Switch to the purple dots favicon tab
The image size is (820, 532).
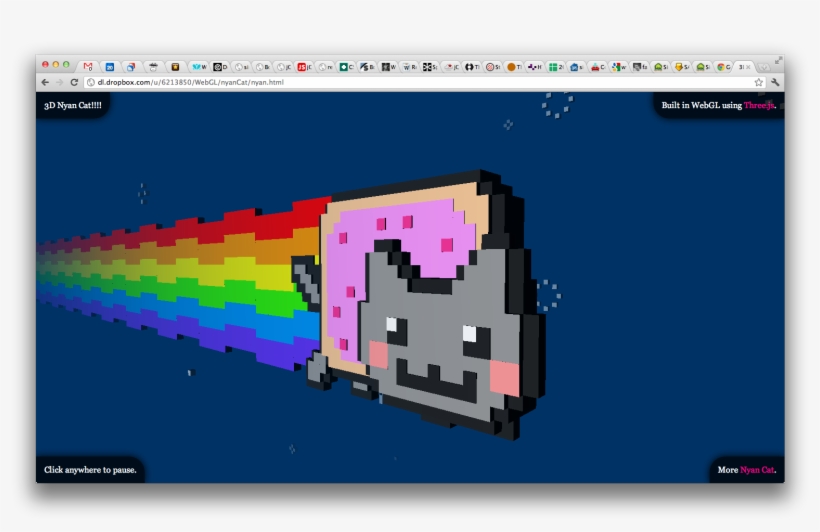(x=535, y=67)
